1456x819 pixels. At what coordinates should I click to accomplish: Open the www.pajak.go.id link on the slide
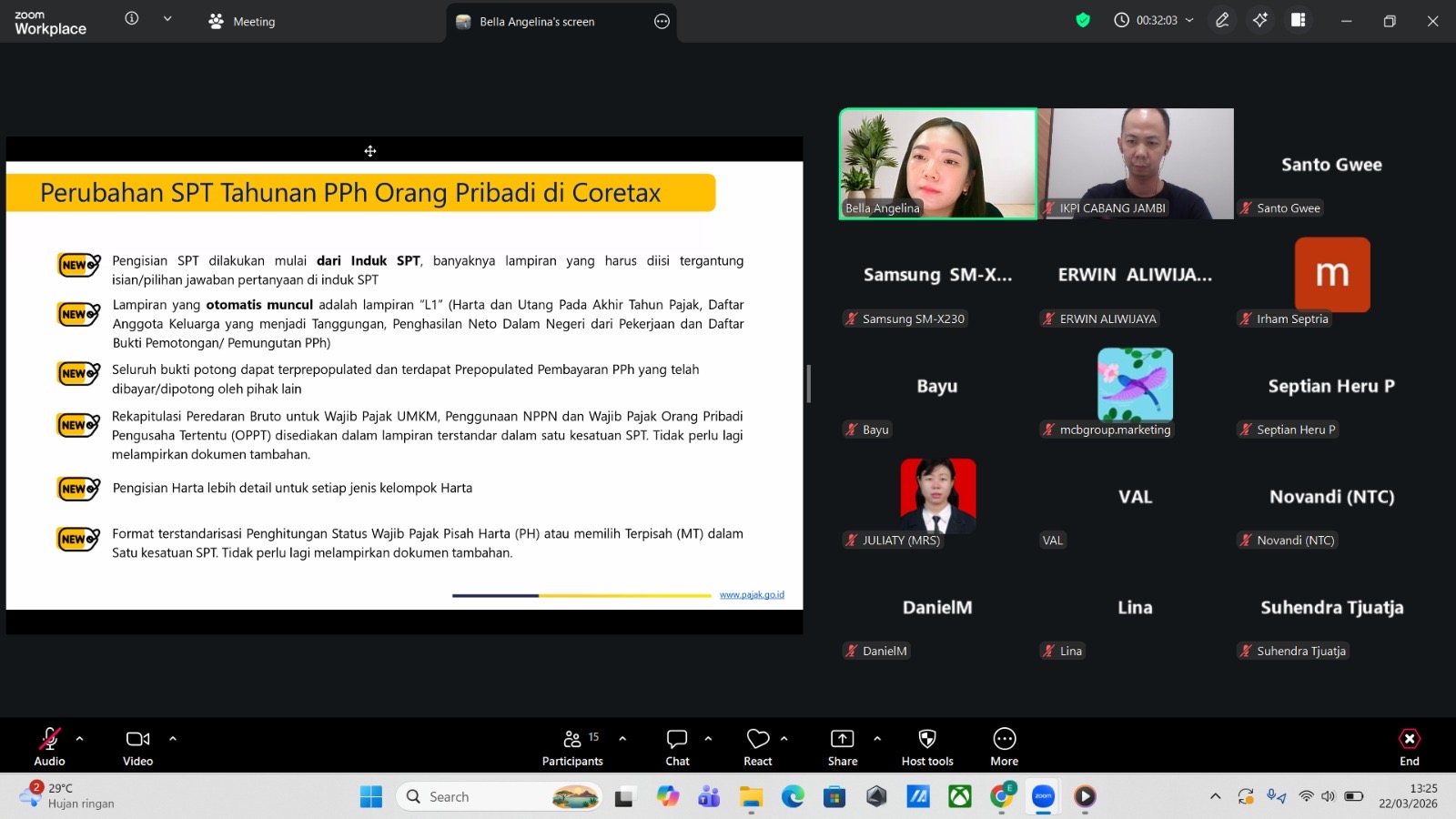click(x=752, y=593)
